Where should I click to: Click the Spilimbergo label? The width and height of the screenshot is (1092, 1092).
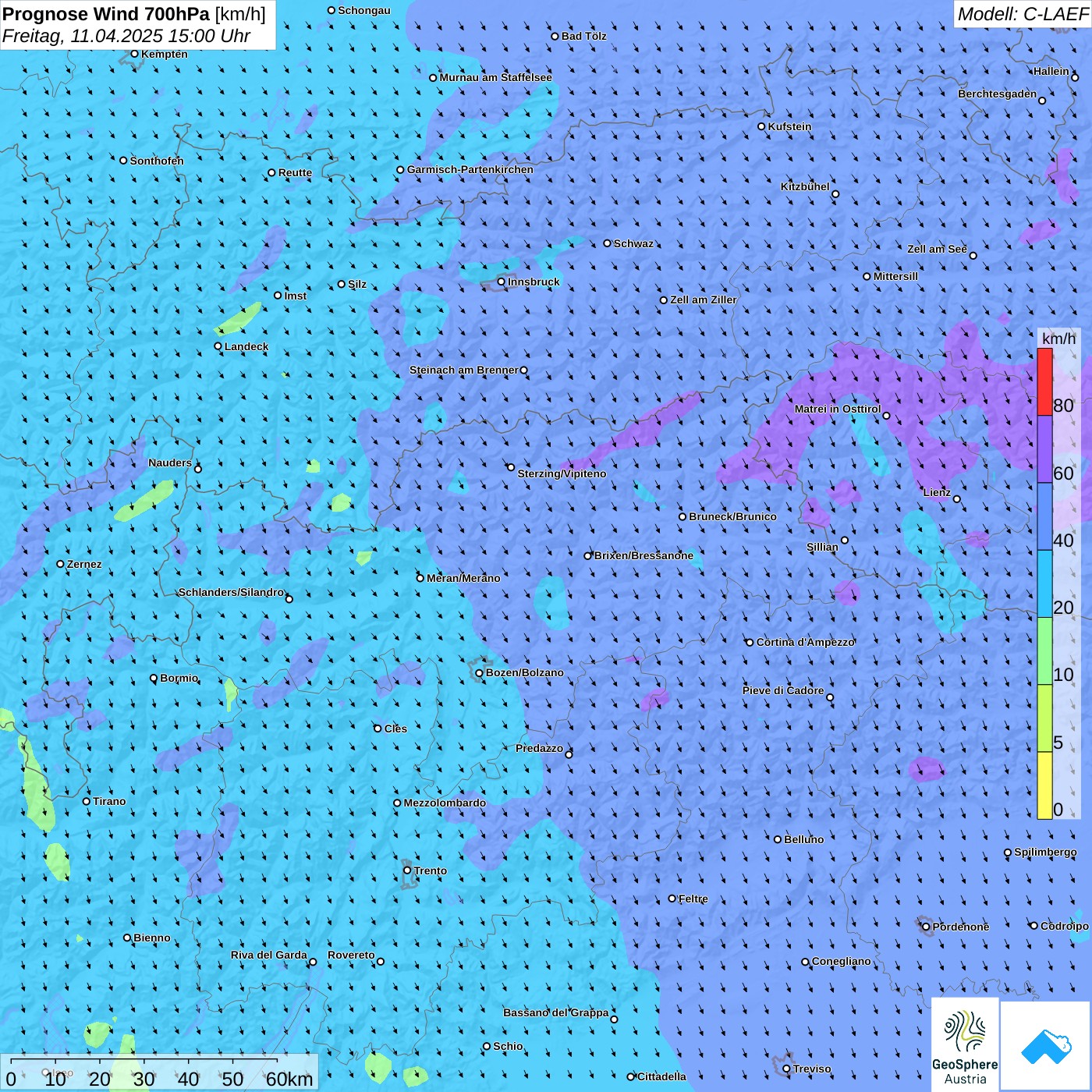1045,852
